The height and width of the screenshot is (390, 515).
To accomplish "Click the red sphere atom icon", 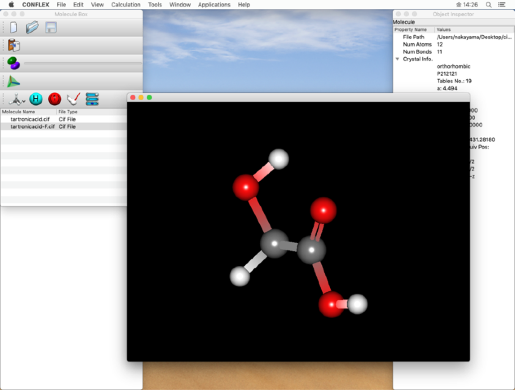I will click(54, 99).
